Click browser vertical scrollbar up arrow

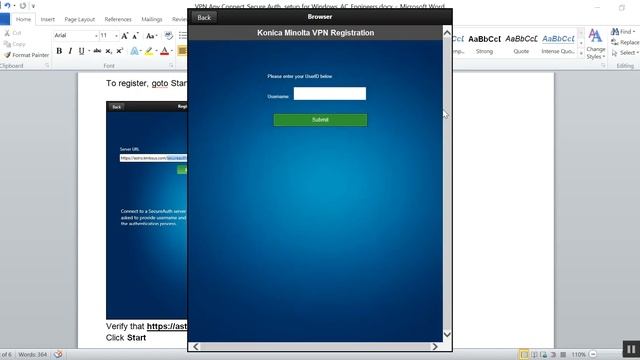pos(447,33)
